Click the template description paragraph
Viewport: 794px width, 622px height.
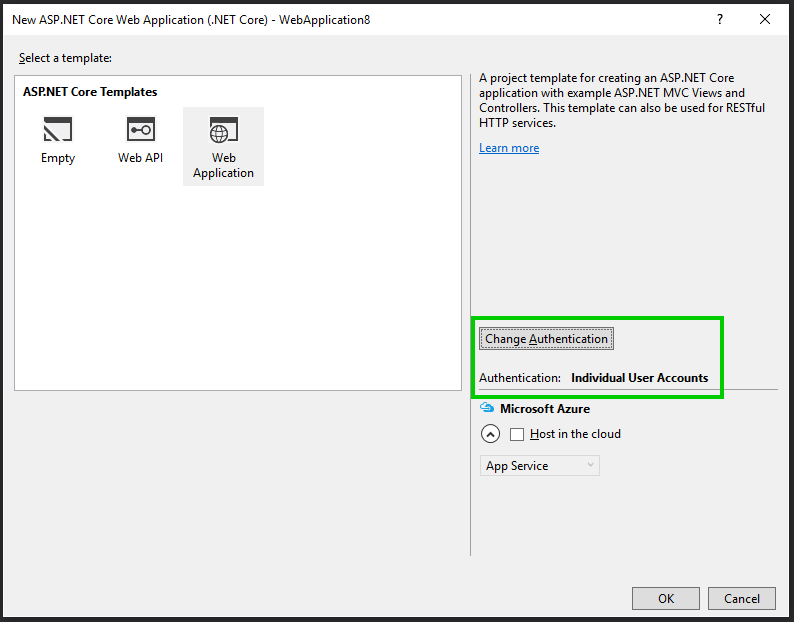[620, 101]
